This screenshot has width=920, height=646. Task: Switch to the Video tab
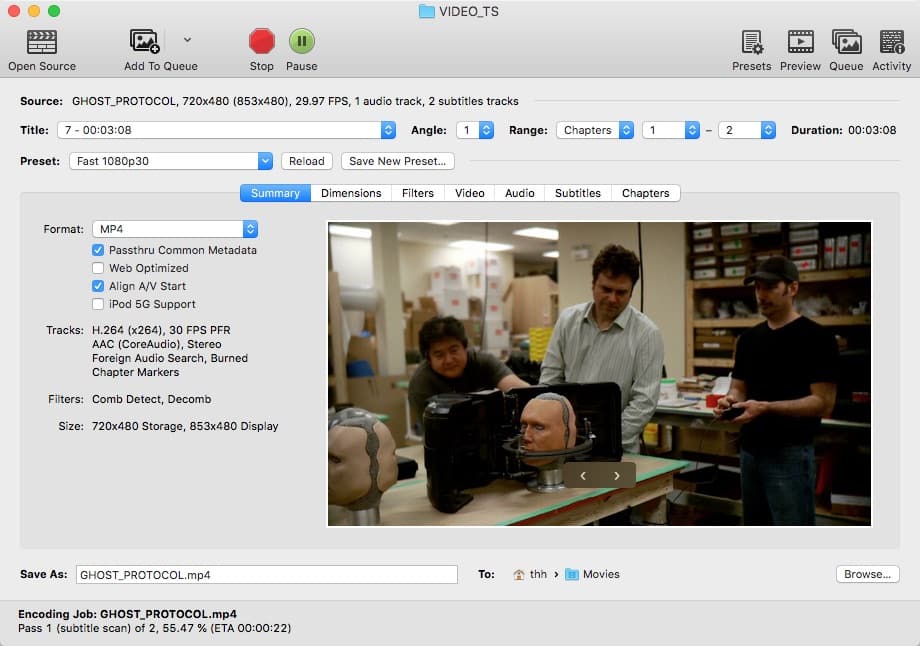pos(469,192)
